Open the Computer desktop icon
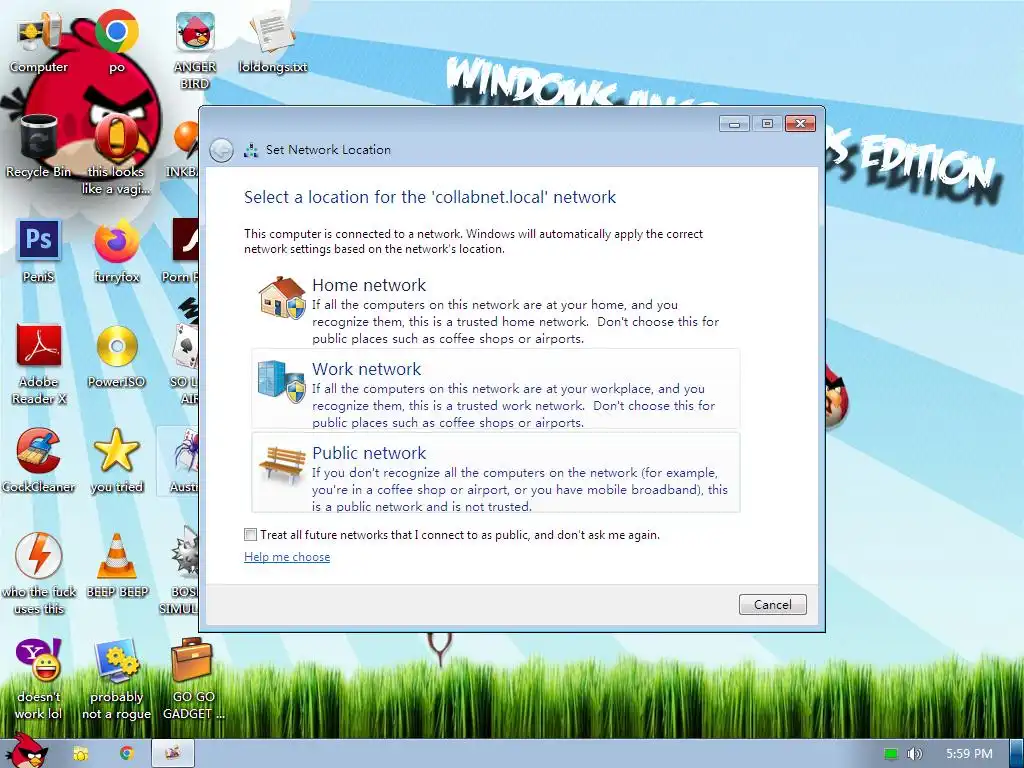 click(x=39, y=39)
